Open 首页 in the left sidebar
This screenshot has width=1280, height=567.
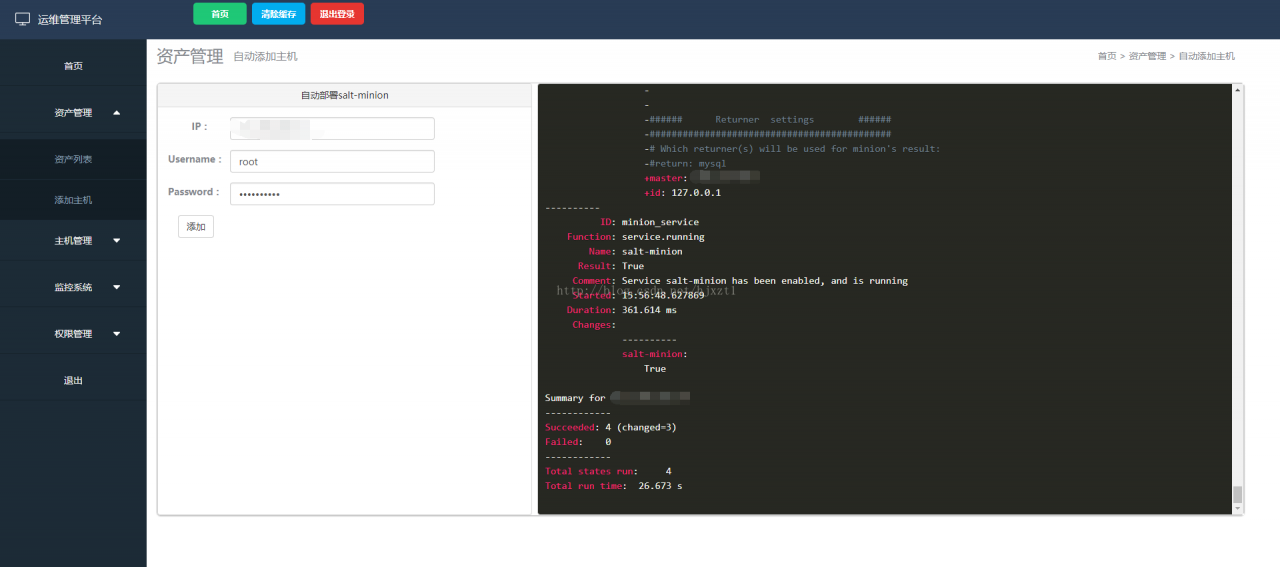(x=73, y=66)
